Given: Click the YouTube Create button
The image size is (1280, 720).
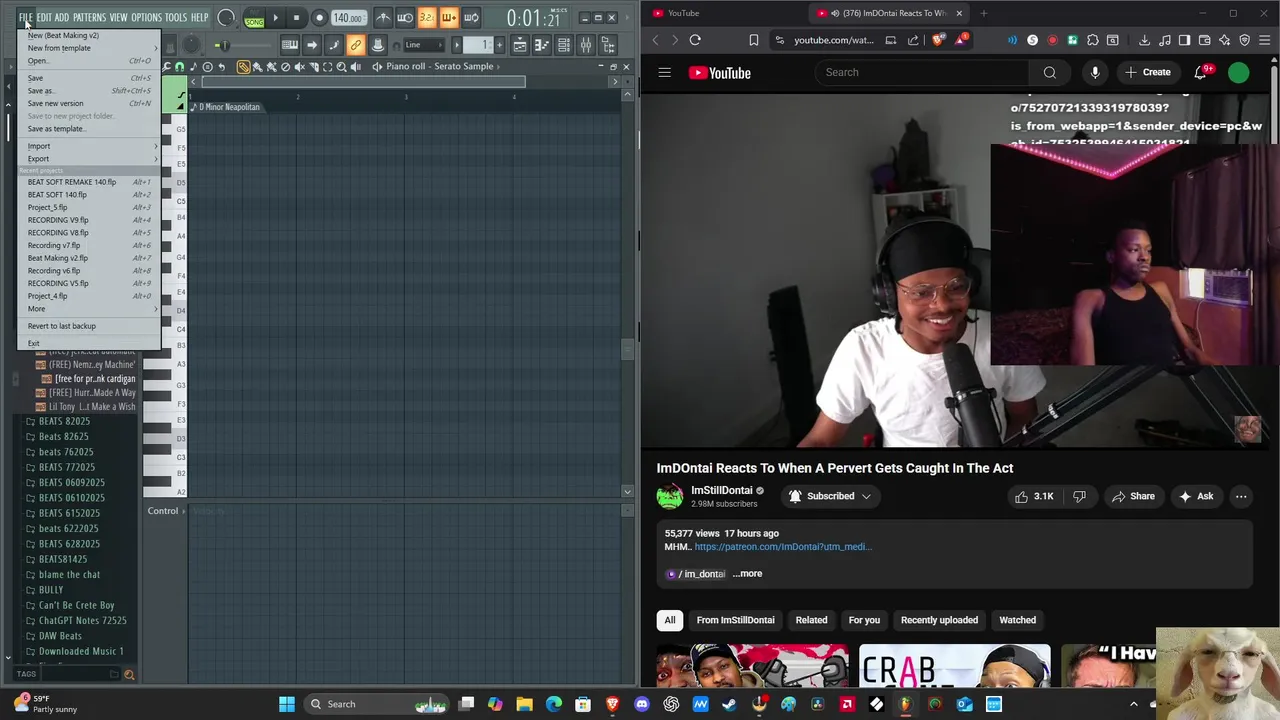Looking at the screenshot, I should 1148,72.
